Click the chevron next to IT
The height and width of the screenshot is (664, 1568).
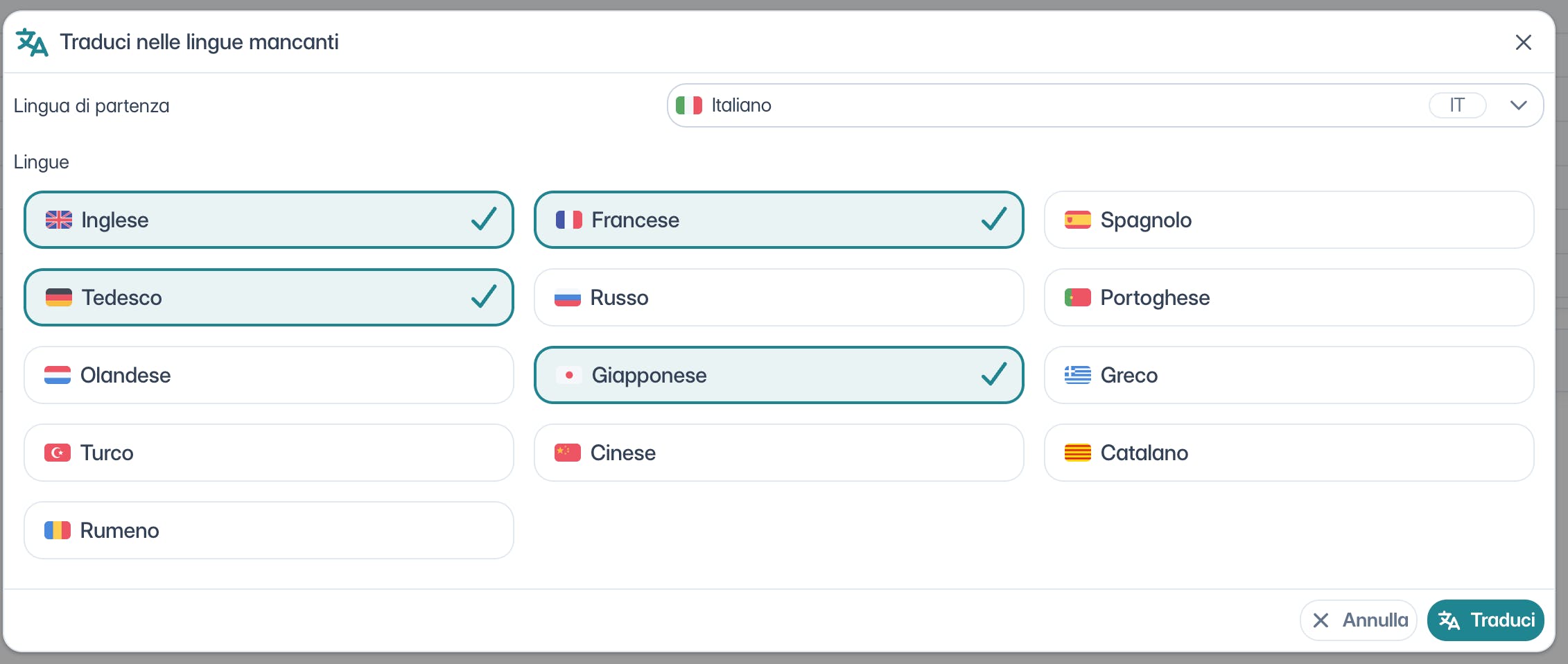point(1518,105)
